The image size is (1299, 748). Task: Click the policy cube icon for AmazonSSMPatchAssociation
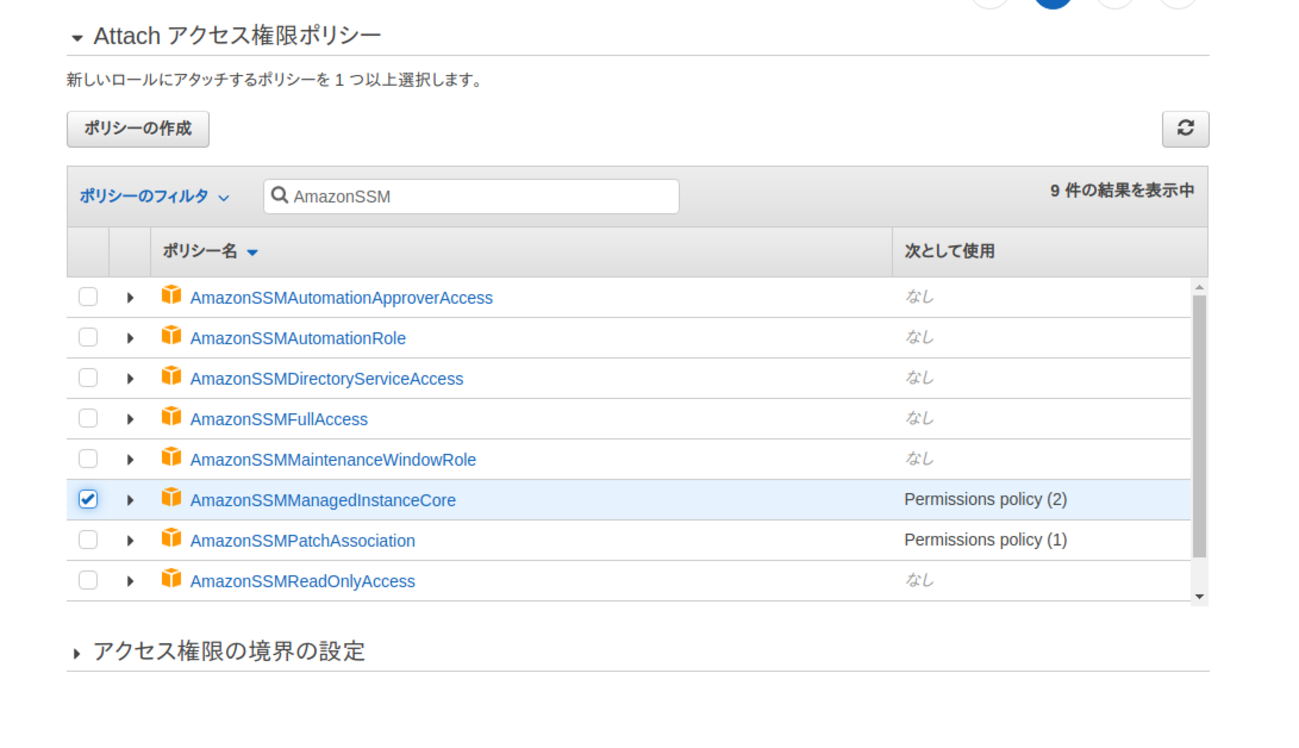172,538
